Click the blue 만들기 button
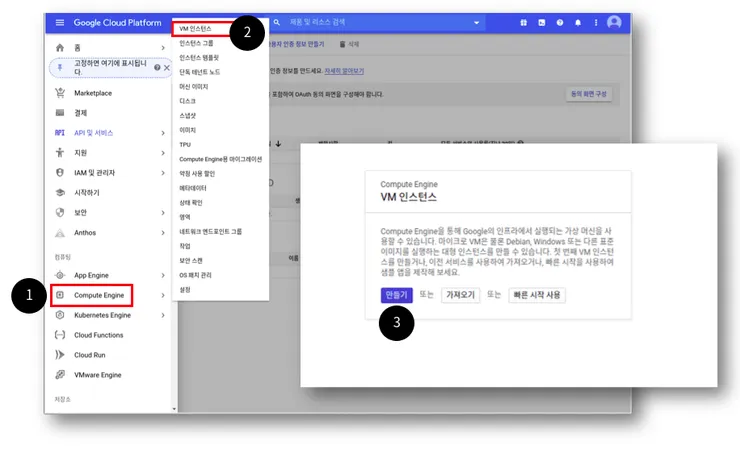Screen dimensions: 740x449 coord(396,295)
